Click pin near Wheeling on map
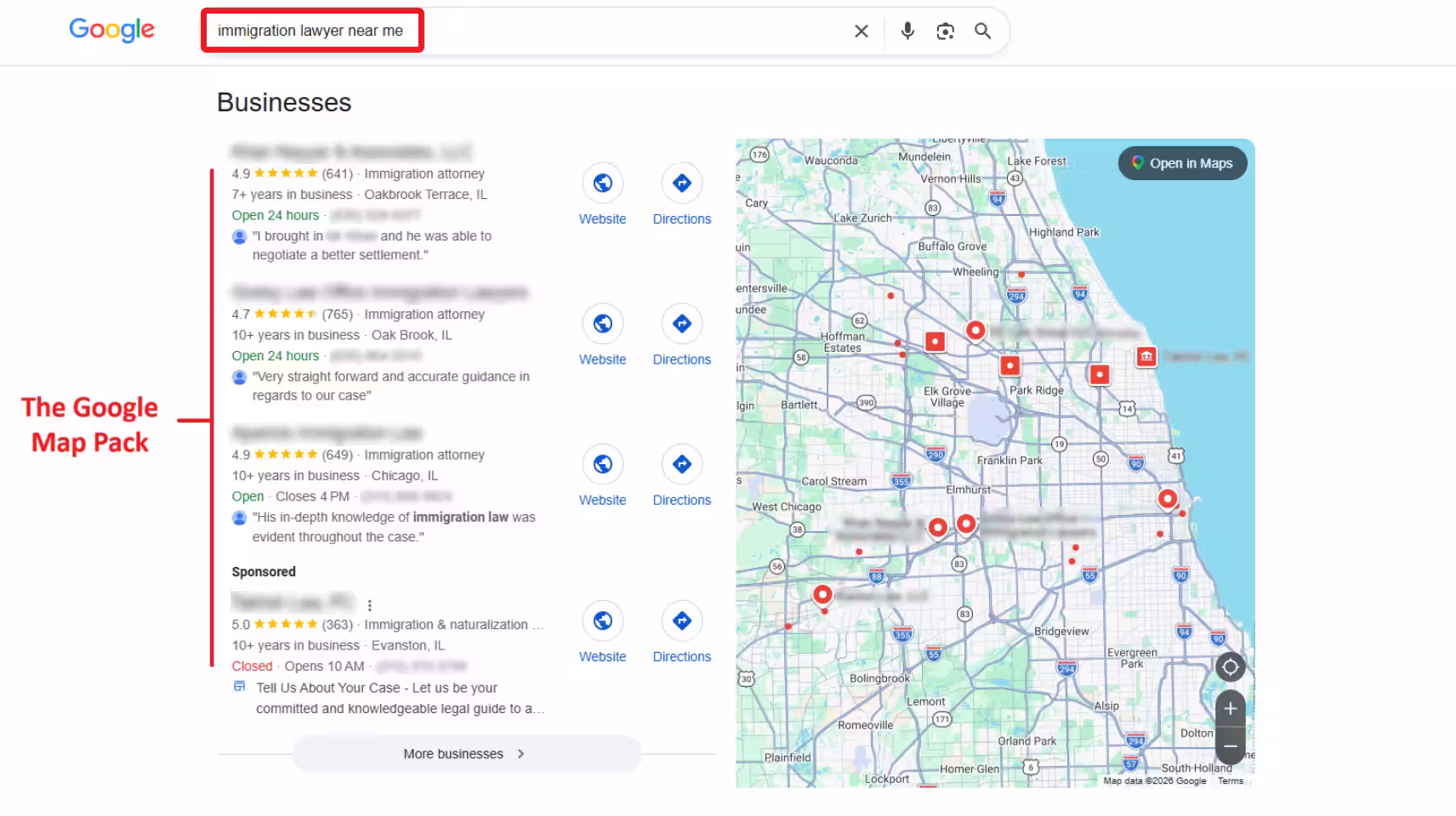This screenshot has height=816, width=1456. coord(975,330)
